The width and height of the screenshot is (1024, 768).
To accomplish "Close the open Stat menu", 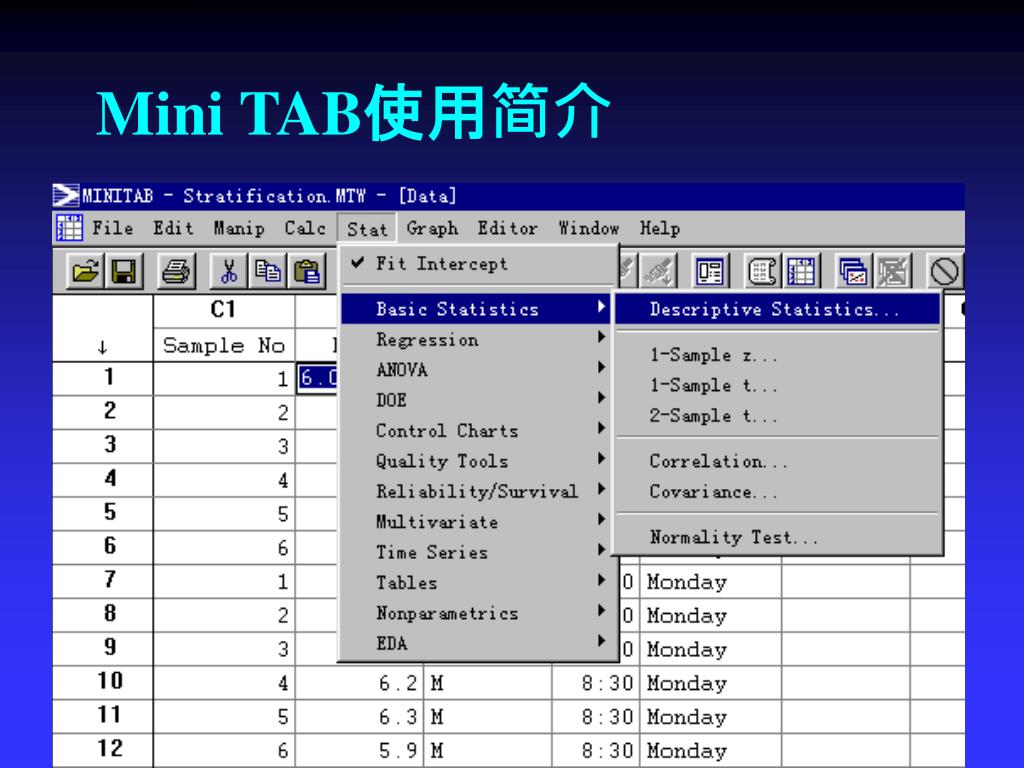I will point(367,229).
